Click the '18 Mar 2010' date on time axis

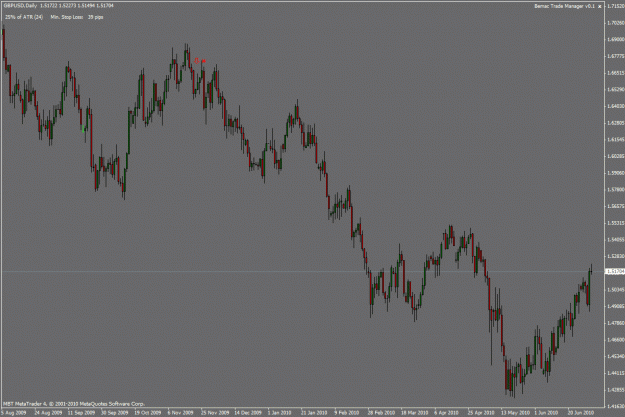[414, 413]
